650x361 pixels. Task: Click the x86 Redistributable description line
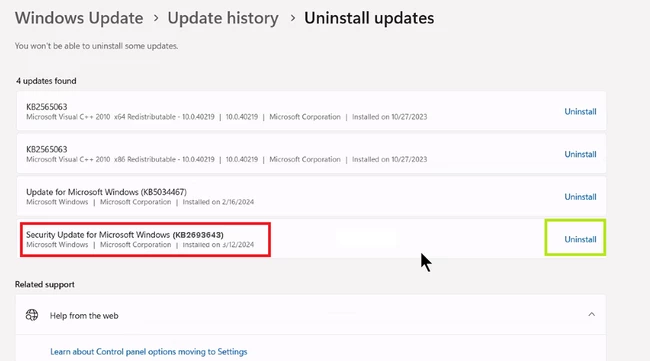pos(227,160)
